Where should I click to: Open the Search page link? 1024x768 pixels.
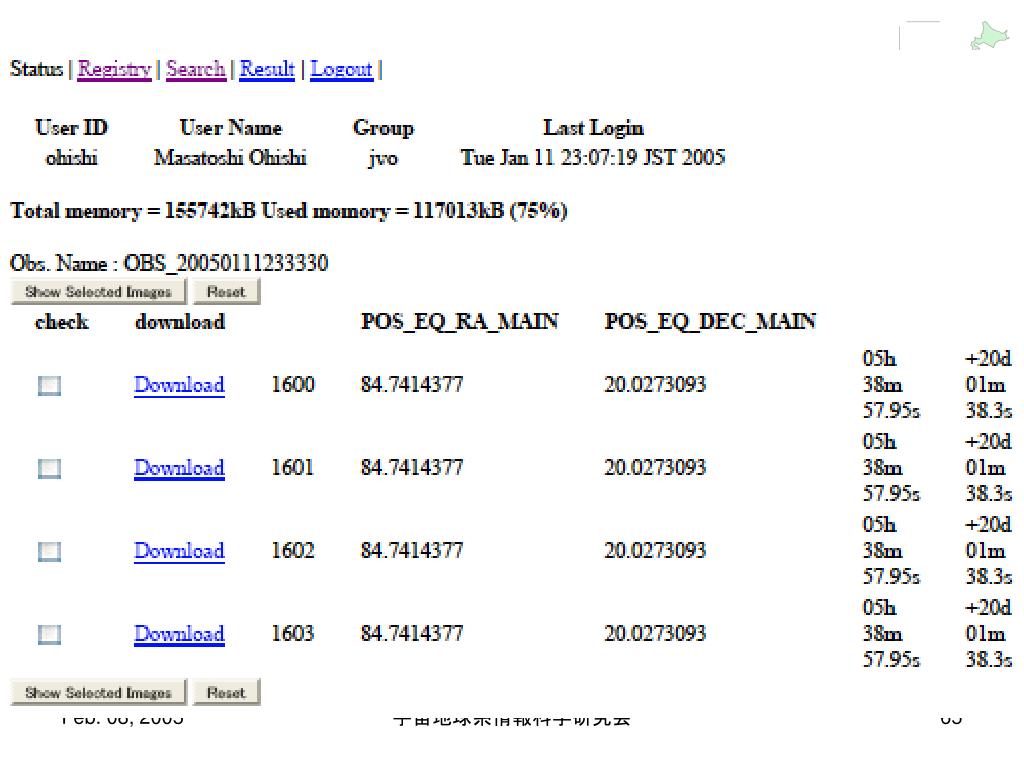pos(196,69)
